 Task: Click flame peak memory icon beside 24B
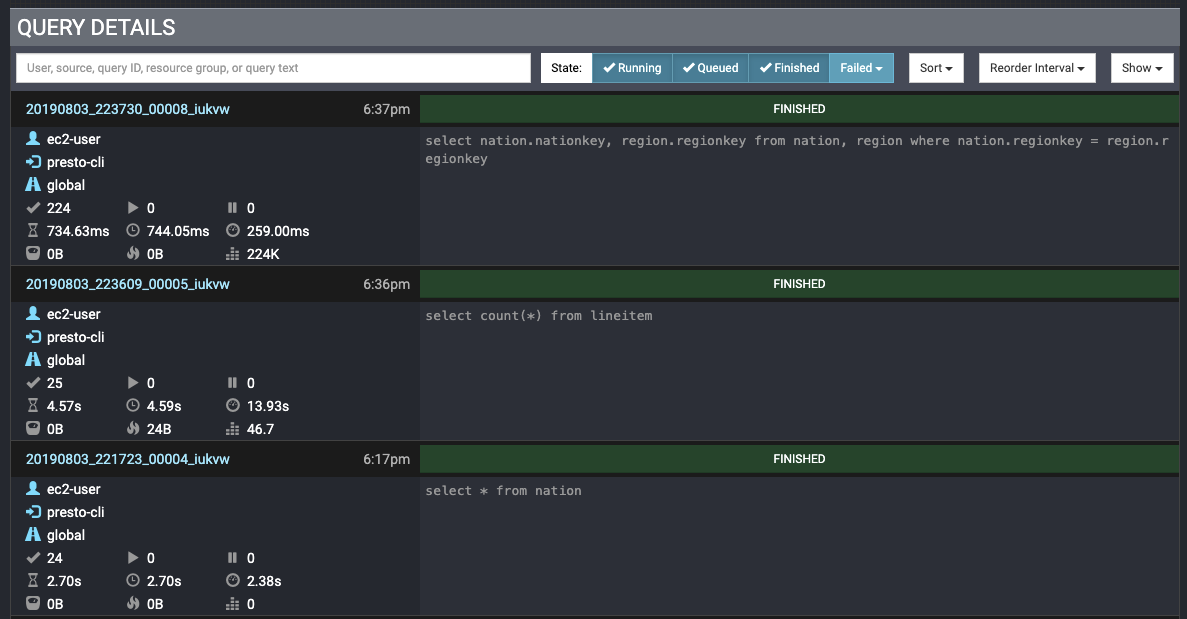click(x=133, y=429)
